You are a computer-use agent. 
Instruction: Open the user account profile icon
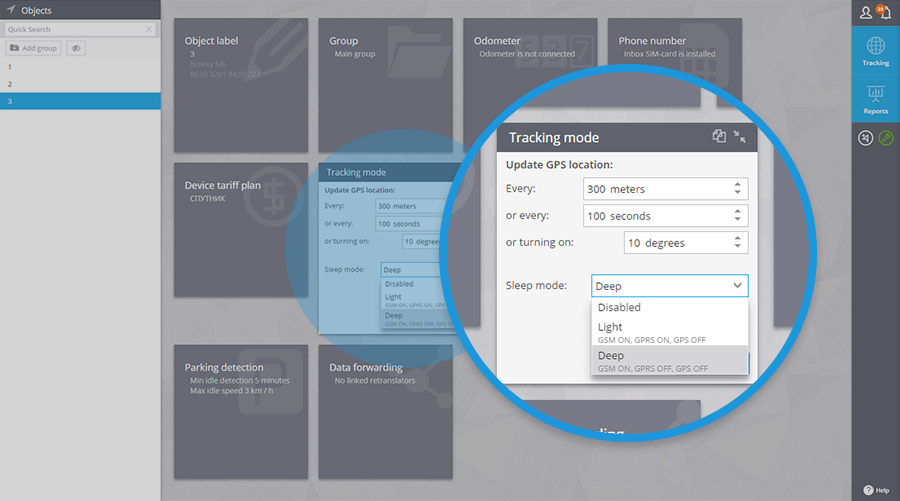click(865, 12)
